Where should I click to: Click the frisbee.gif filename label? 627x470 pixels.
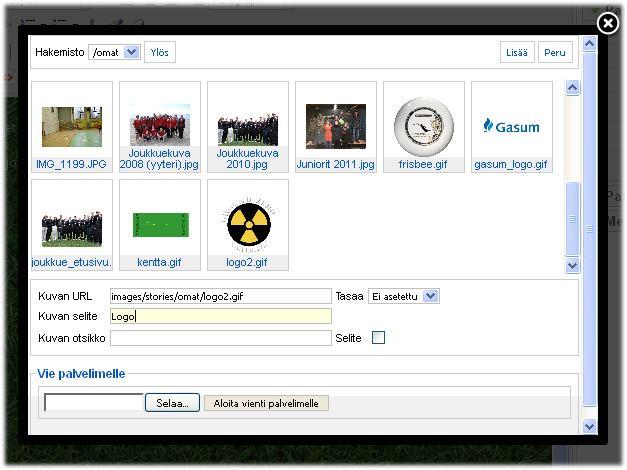[x=423, y=164]
